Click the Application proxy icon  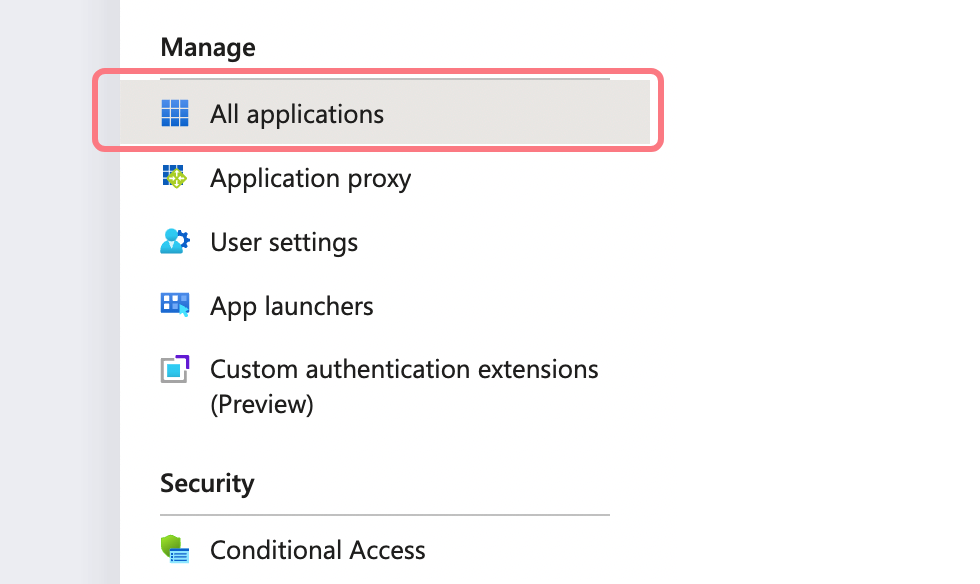point(175,178)
